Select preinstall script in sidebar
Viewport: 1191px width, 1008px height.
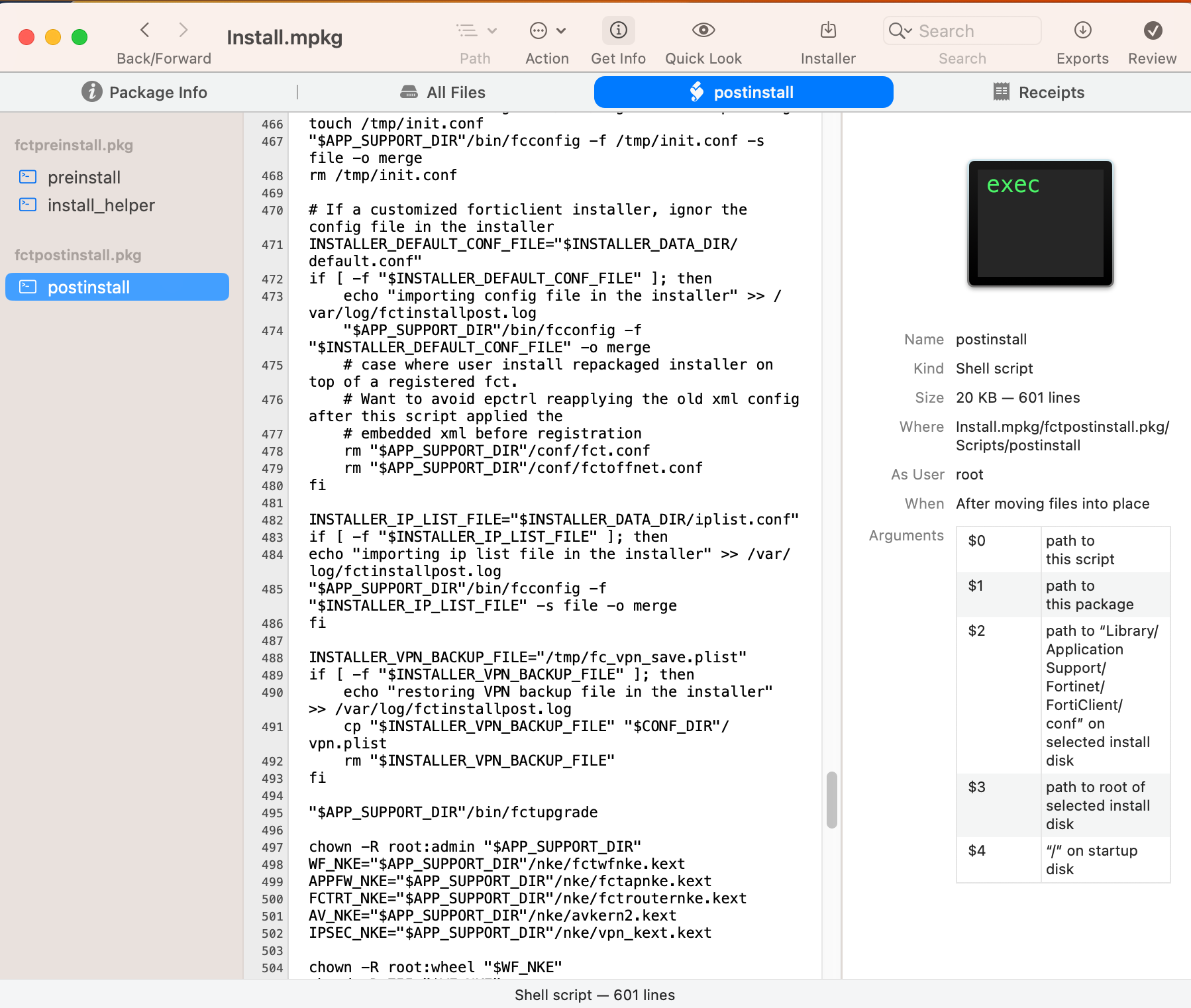point(84,177)
